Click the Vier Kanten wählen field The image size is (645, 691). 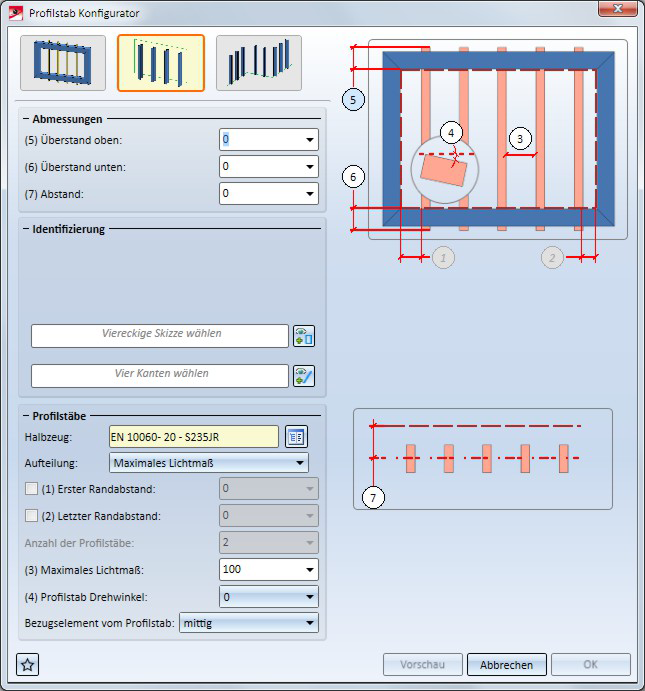pyautogui.click(x=160, y=376)
